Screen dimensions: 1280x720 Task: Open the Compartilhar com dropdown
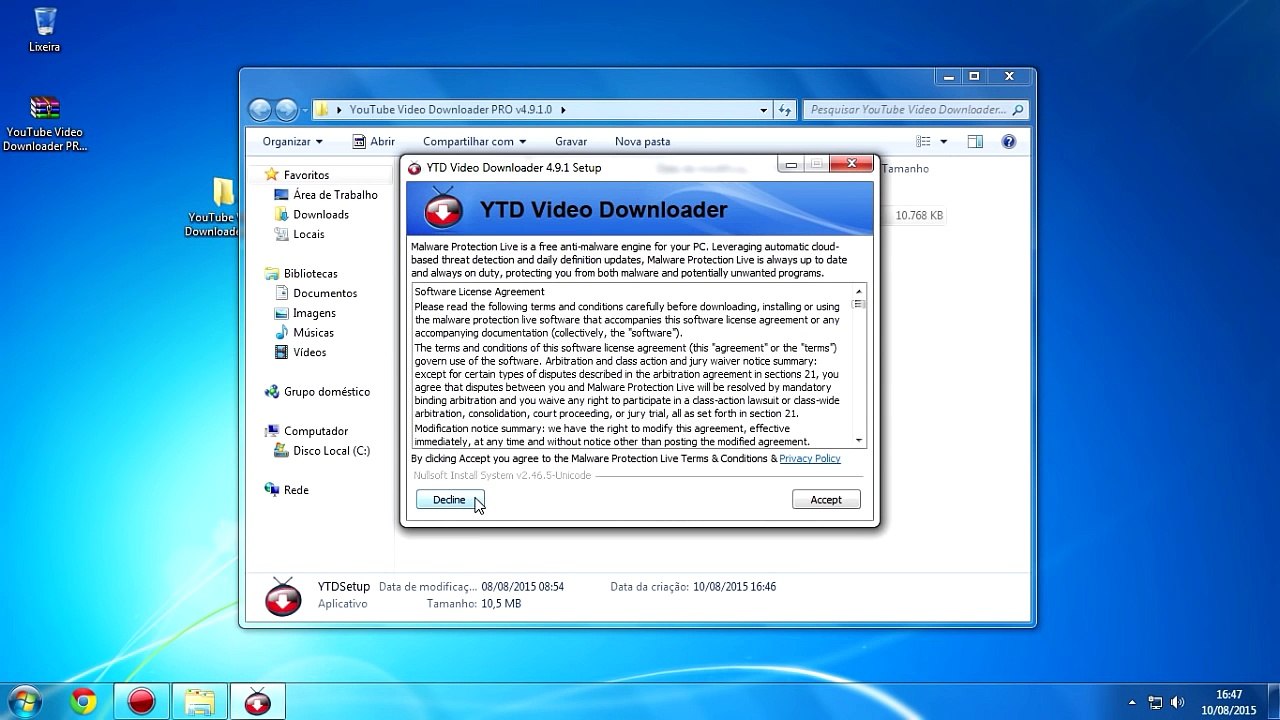(474, 142)
